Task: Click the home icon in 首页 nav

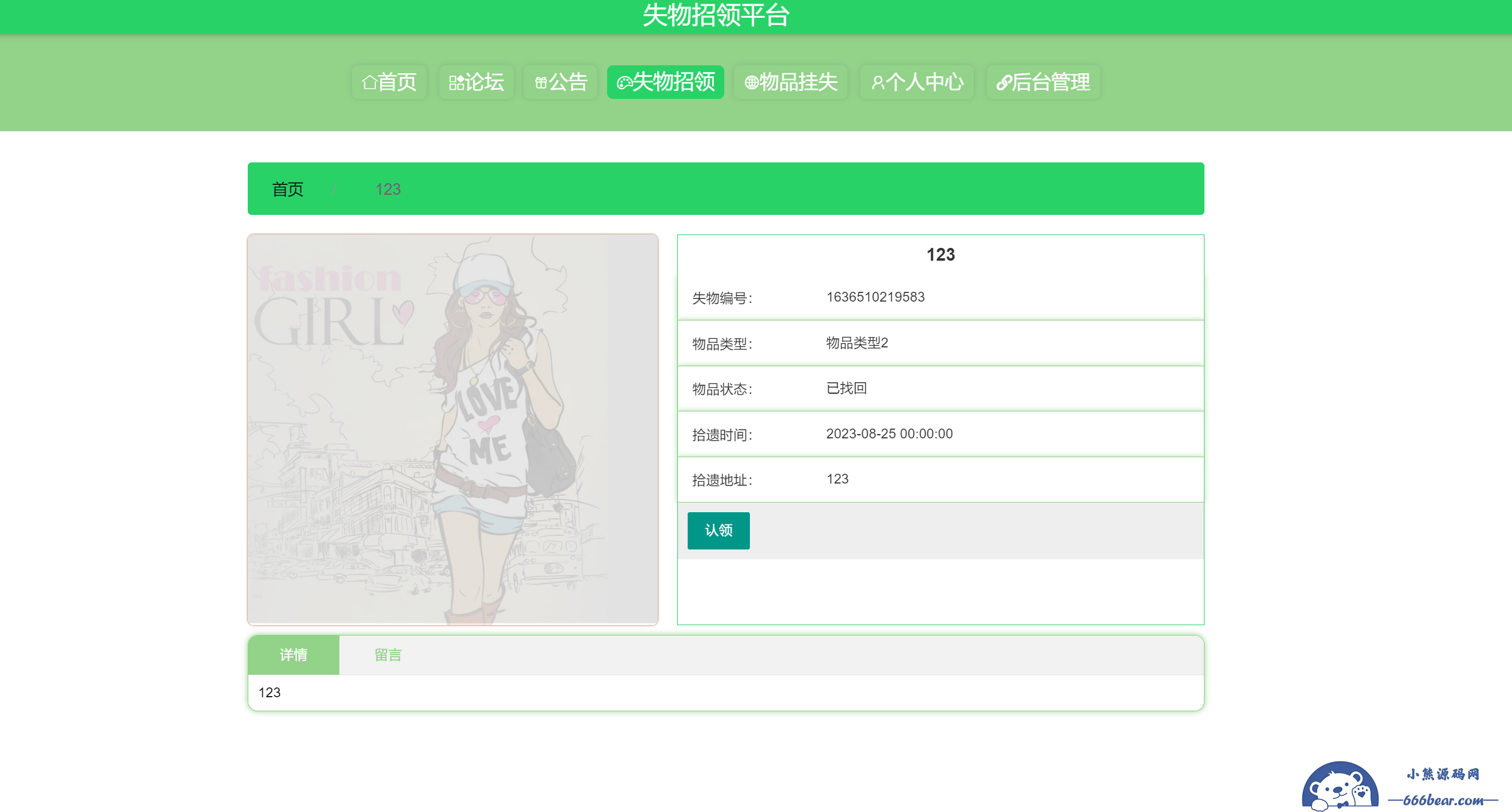Action: (x=369, y=82)
